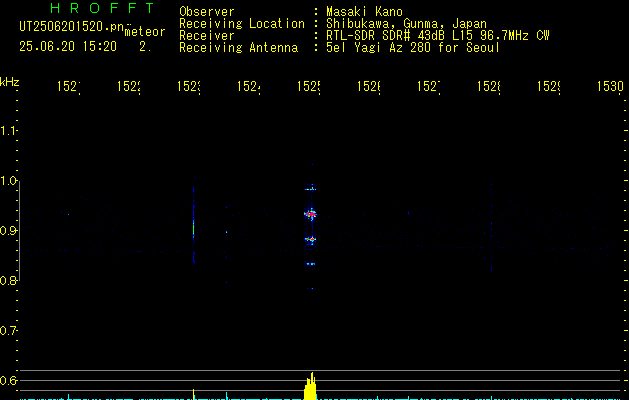The width and height of the screenshot is (629, 400).
Task: Click the 1.1 frequency axis label
Action: 8,131
